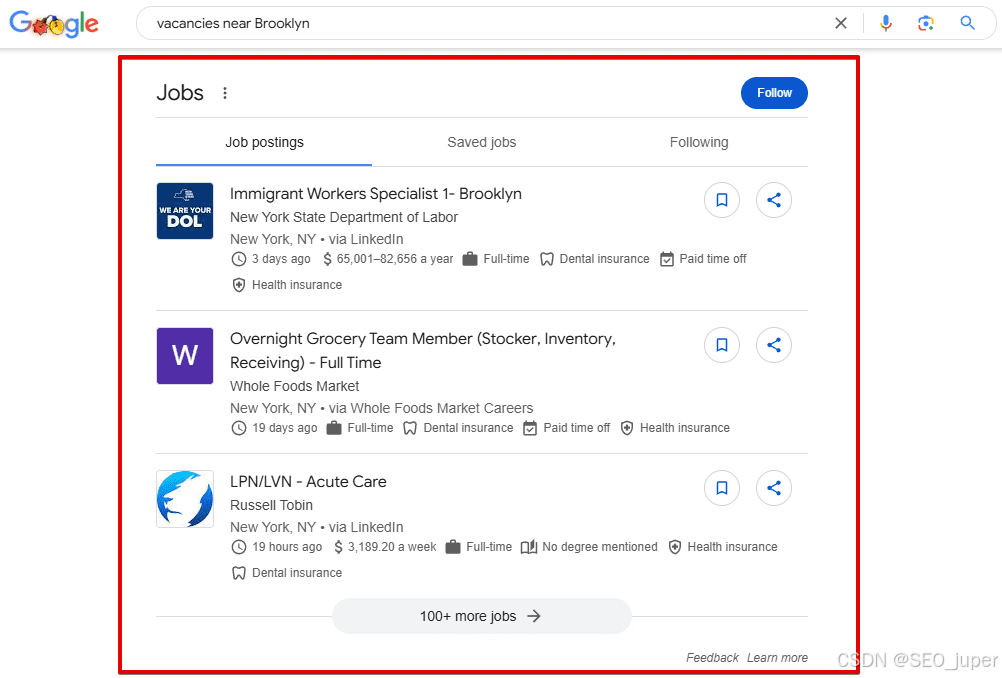Click the calendar icon by DOL Paid time off

pyautogui.click(x=667, y=259)
